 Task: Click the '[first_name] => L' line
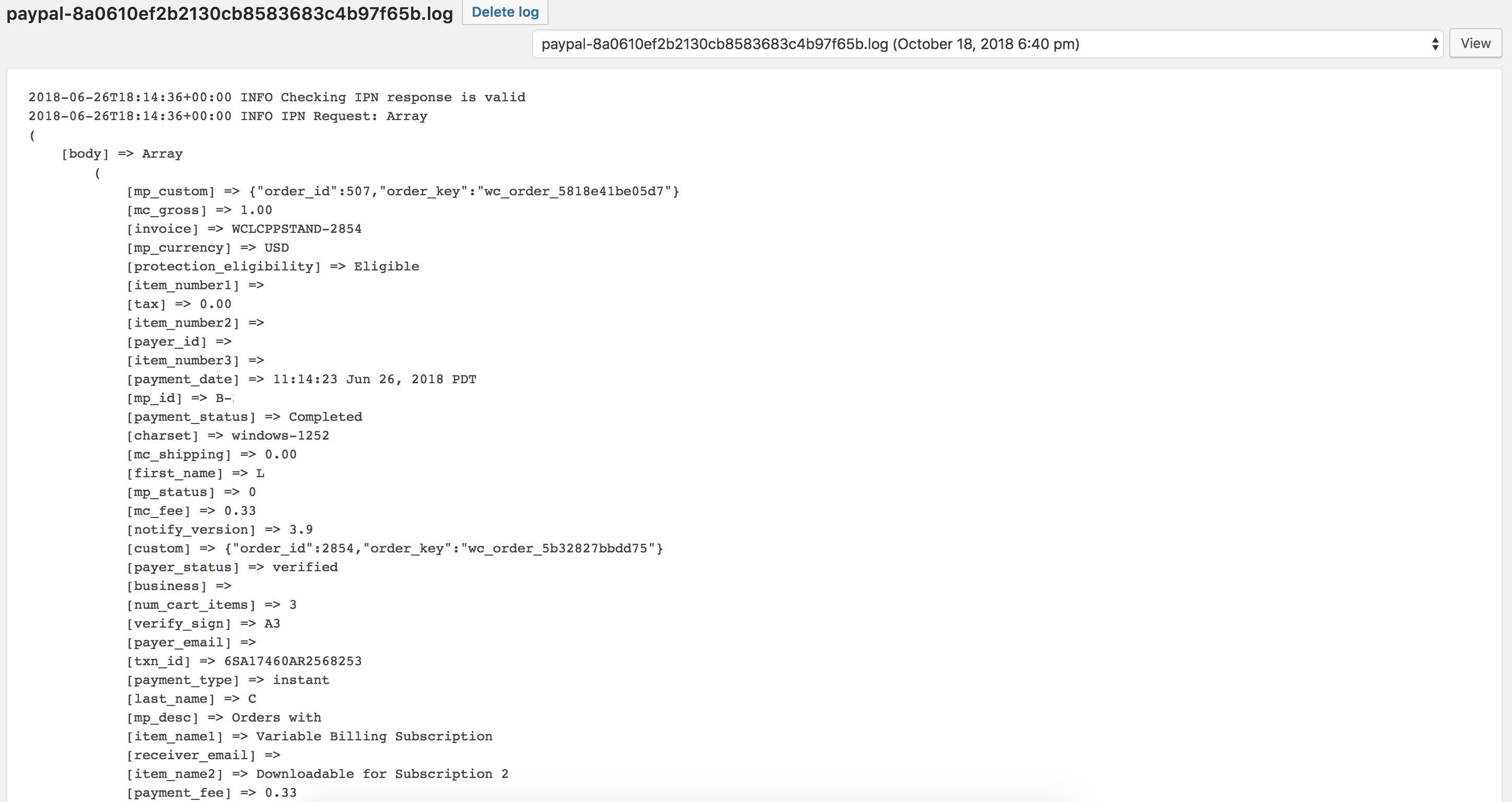pos(195,473)
